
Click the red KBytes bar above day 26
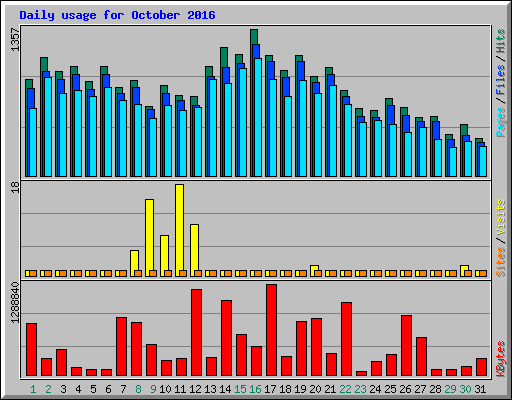[x=406, y=346]
